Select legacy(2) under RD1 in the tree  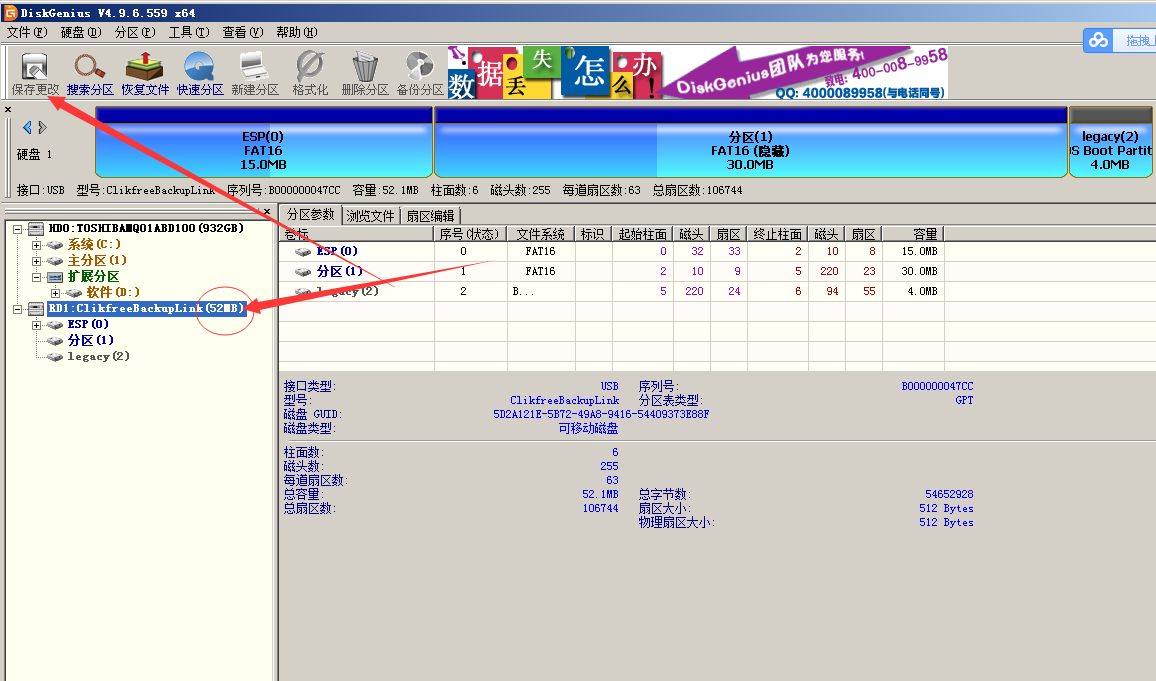click(99, 357)
